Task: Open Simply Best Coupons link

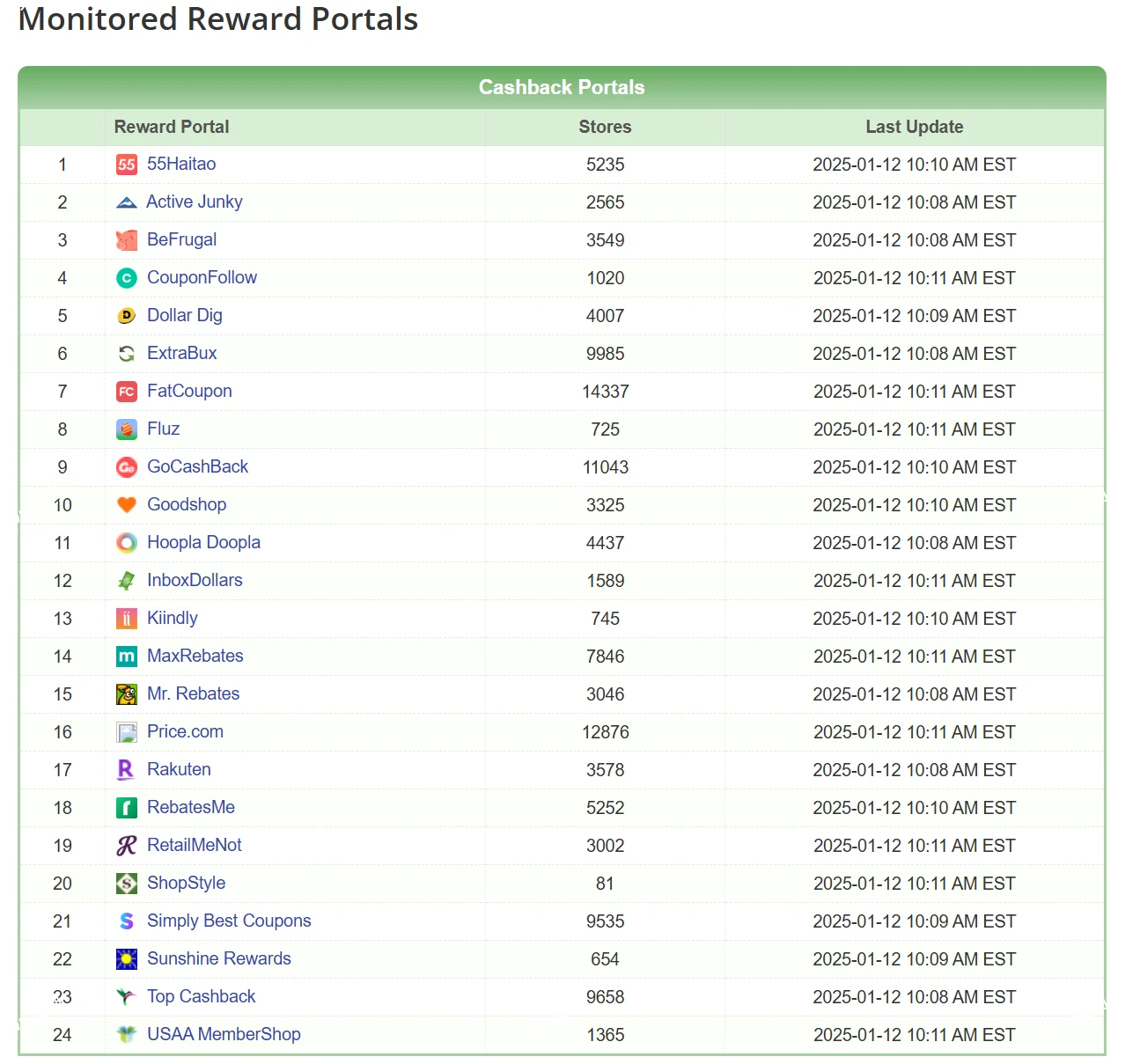Action: (229, 921)
